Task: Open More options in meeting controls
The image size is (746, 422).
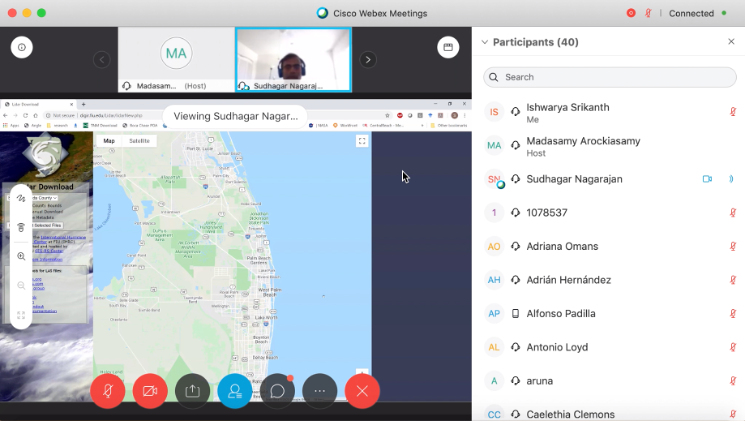Action: coord(320,391)
